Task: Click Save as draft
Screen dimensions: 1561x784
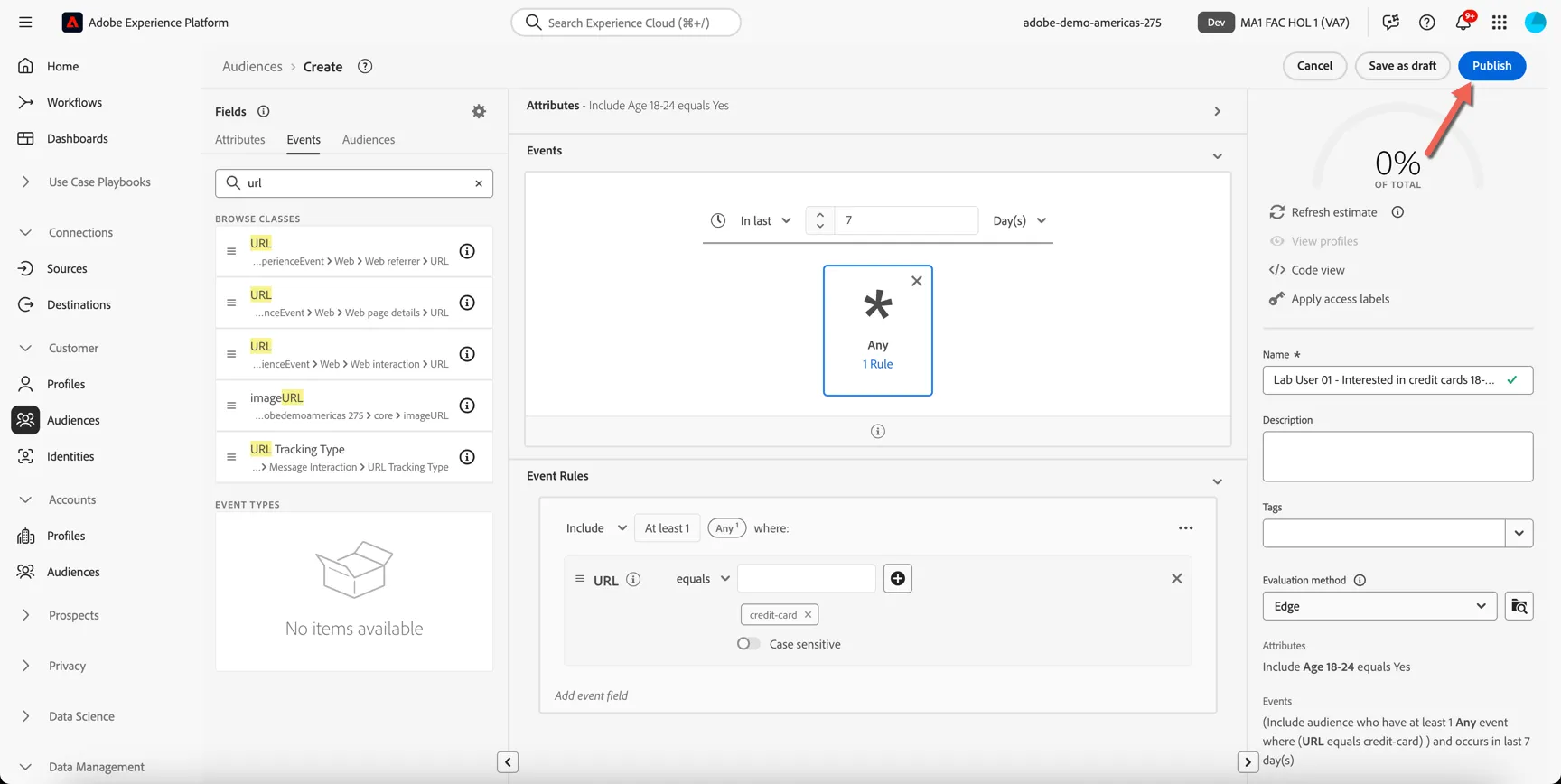Action: pyautogui.click(x=1402, y=66)
